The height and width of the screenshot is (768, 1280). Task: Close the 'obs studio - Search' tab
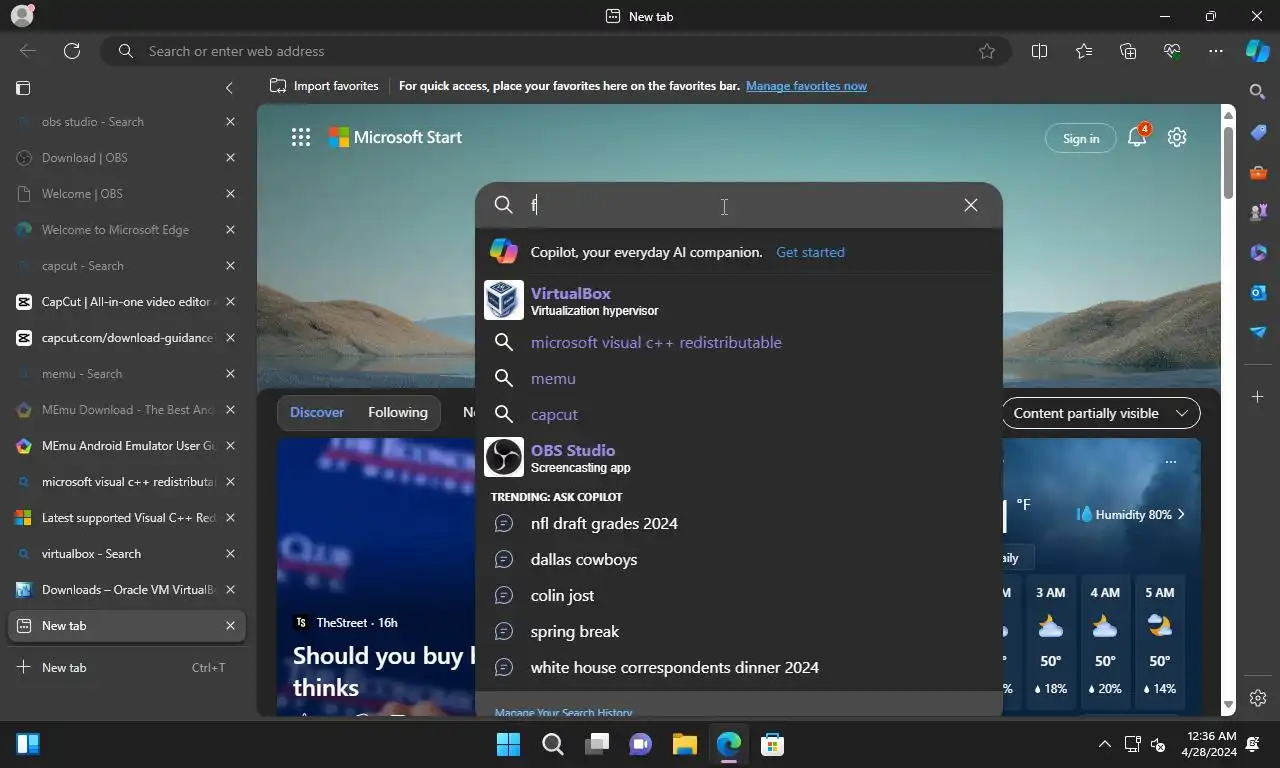tap(230, 122)
